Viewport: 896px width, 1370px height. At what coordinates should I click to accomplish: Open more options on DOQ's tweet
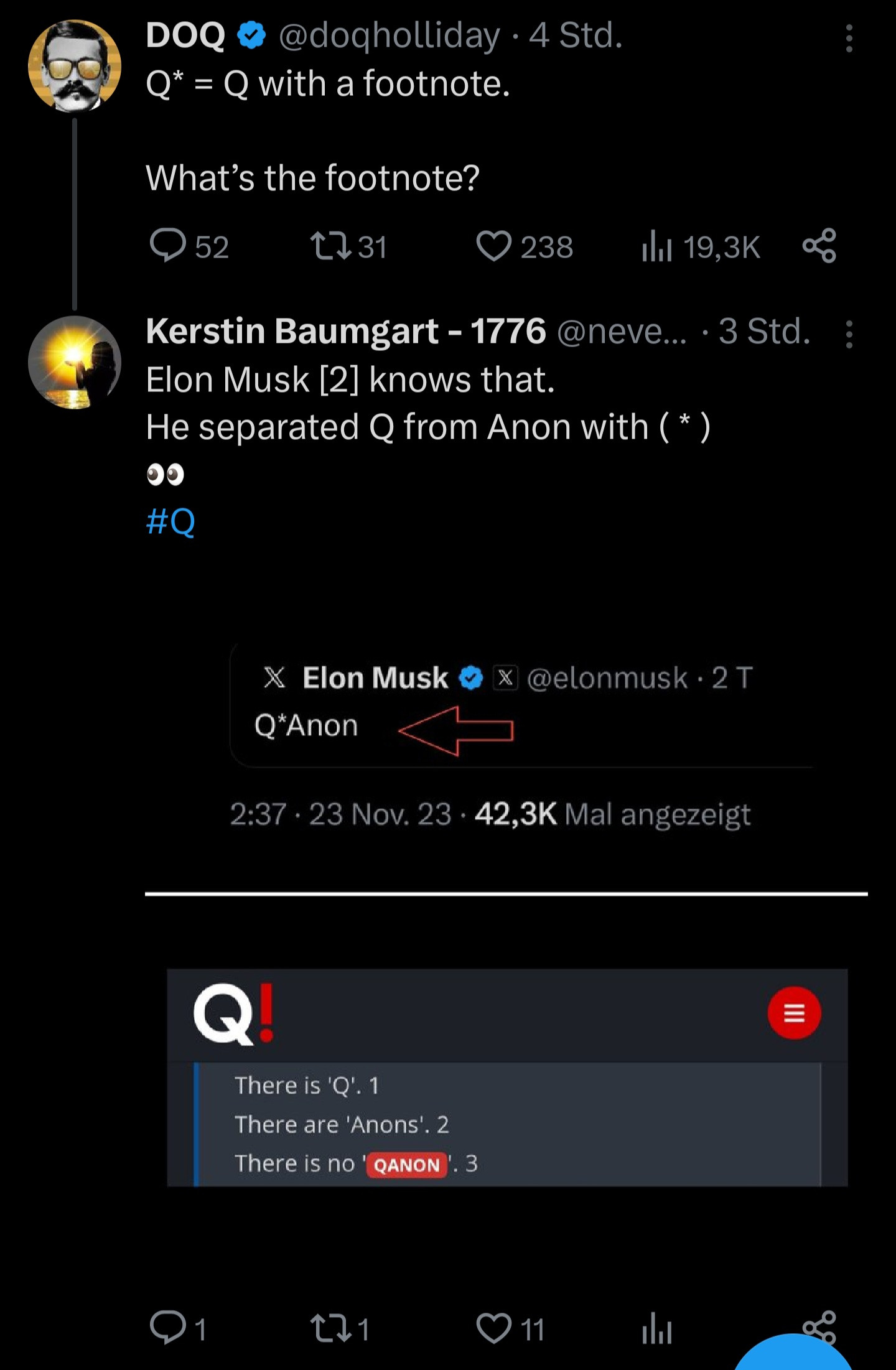[x=849, y=39]
